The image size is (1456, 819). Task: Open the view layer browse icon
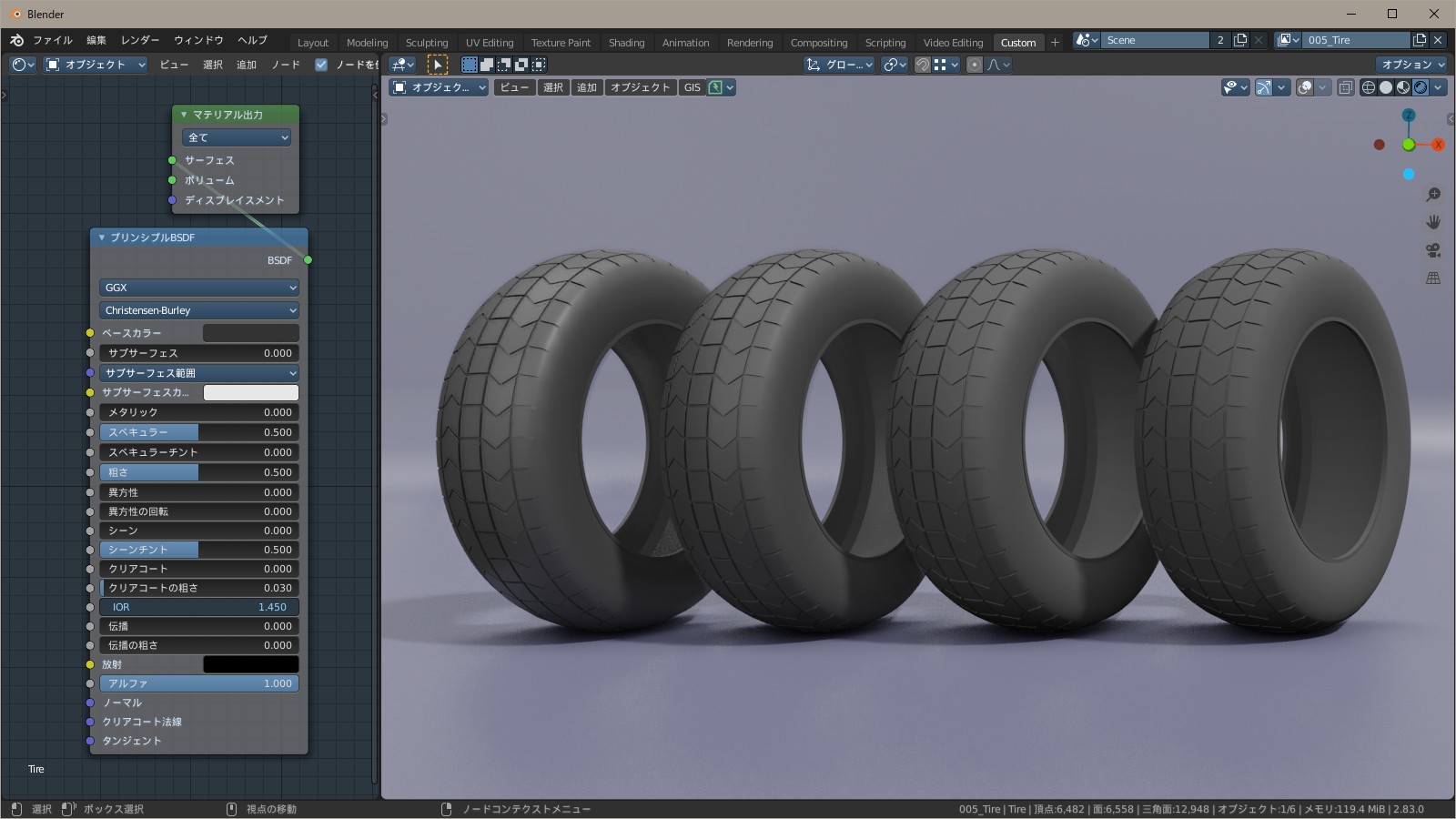tap(1288, 40)
